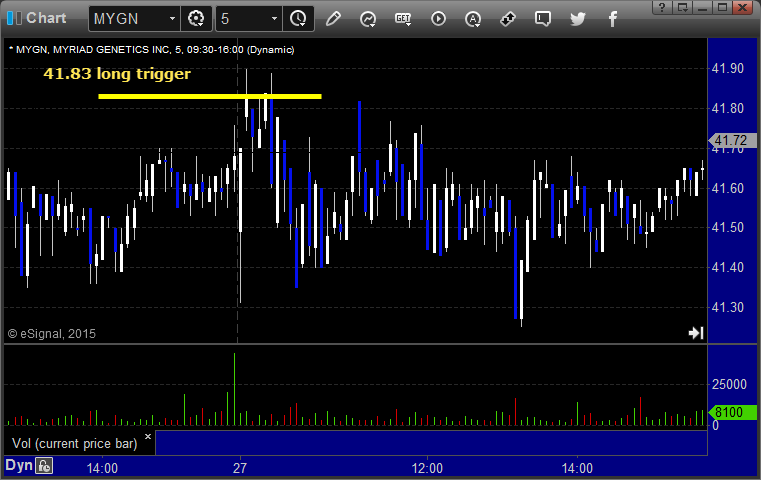The width and height of the screenshot is (761, 480).
Task: Click the window linking icon
Action: click(508, 19)
